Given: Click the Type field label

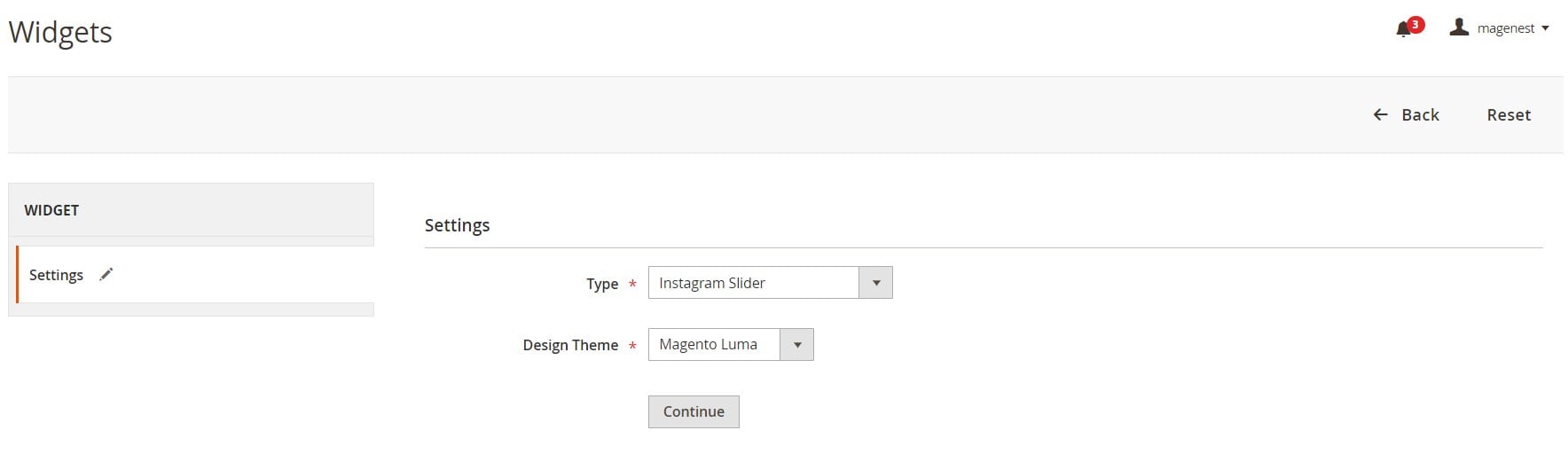Looking at the screenshot, I should pyautogui.click(x=602, y=284).
